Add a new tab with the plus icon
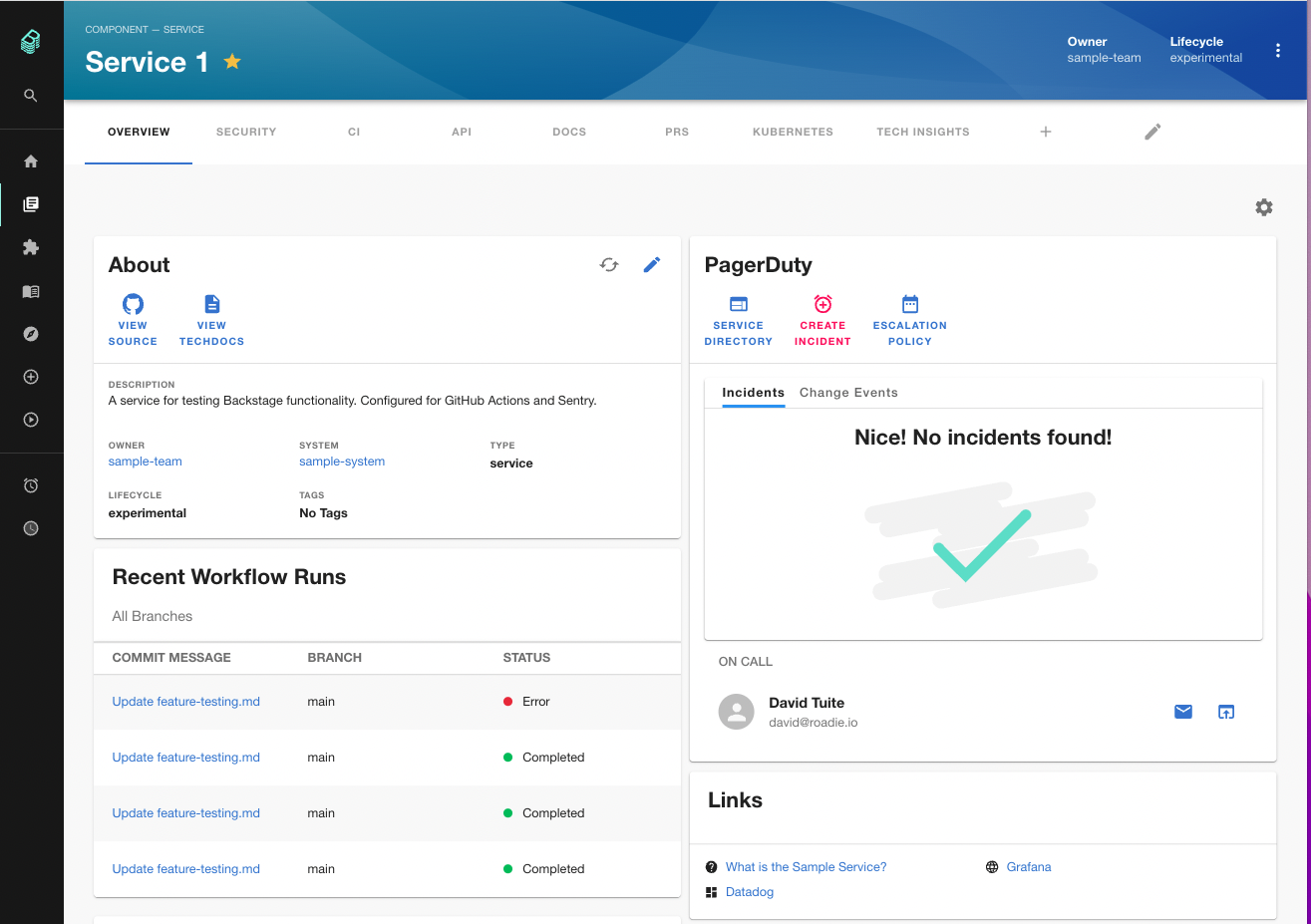This screenshot has height=924, width=1311. coord(1046,132)
